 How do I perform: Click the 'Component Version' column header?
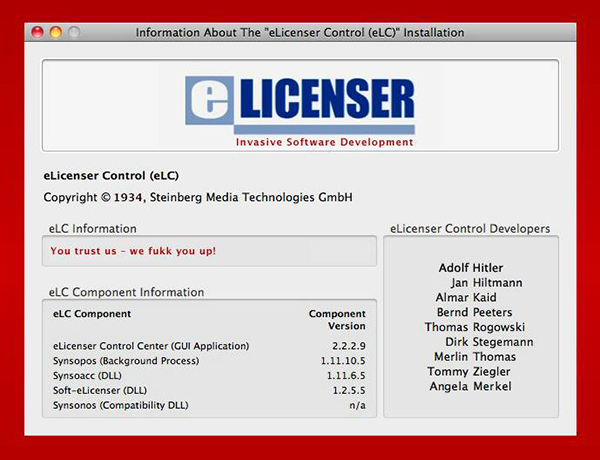coord(337,319)
